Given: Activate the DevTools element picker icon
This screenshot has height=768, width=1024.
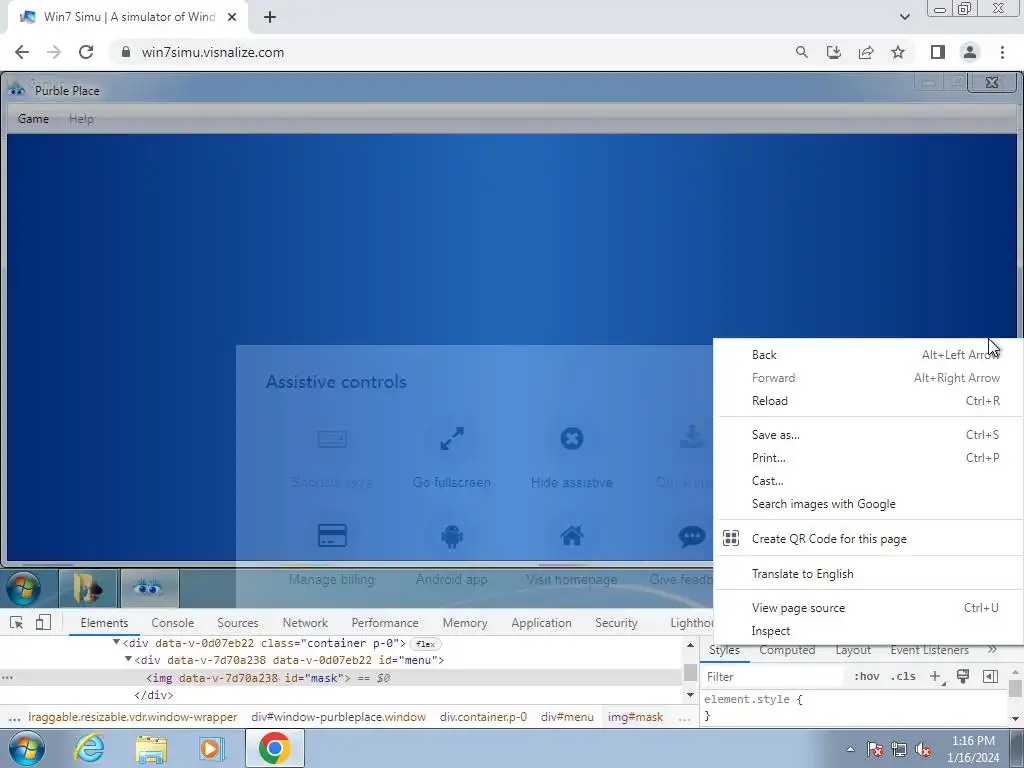Looking at the screenshot, I should click(x=17, y=623).
